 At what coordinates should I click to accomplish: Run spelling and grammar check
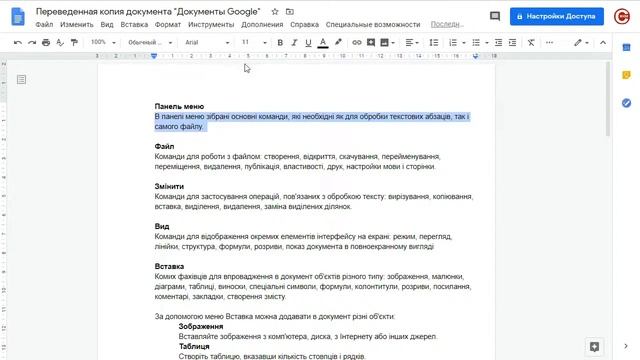pos(60,42)
